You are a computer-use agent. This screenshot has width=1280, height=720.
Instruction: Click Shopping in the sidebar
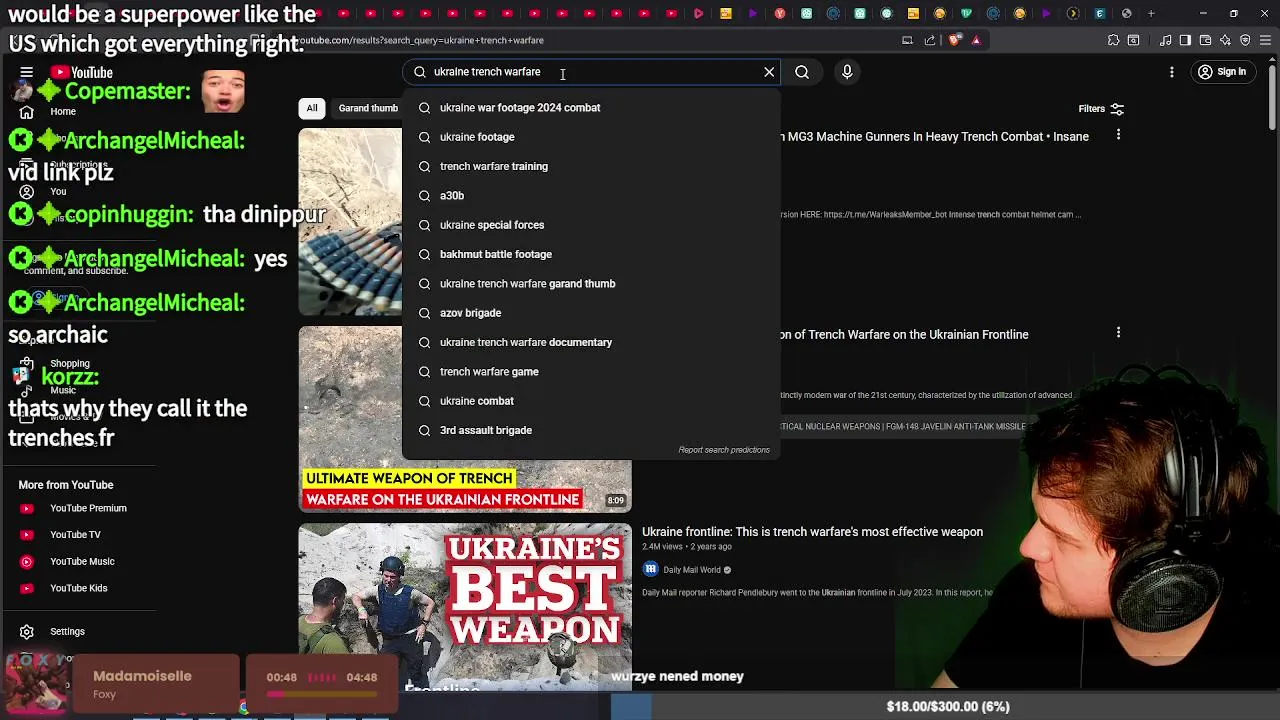click(70, 364)
